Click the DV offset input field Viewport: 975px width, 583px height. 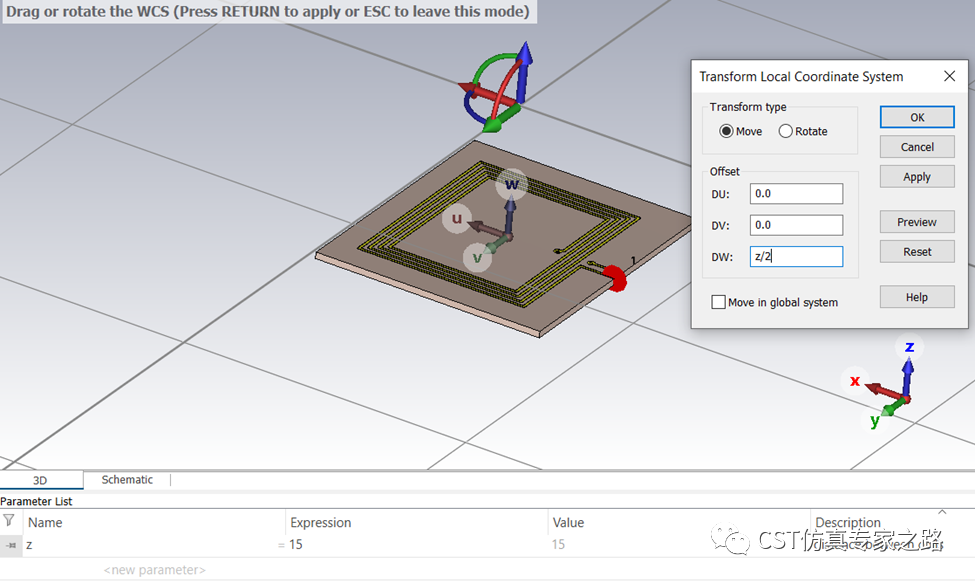(797, 225)
